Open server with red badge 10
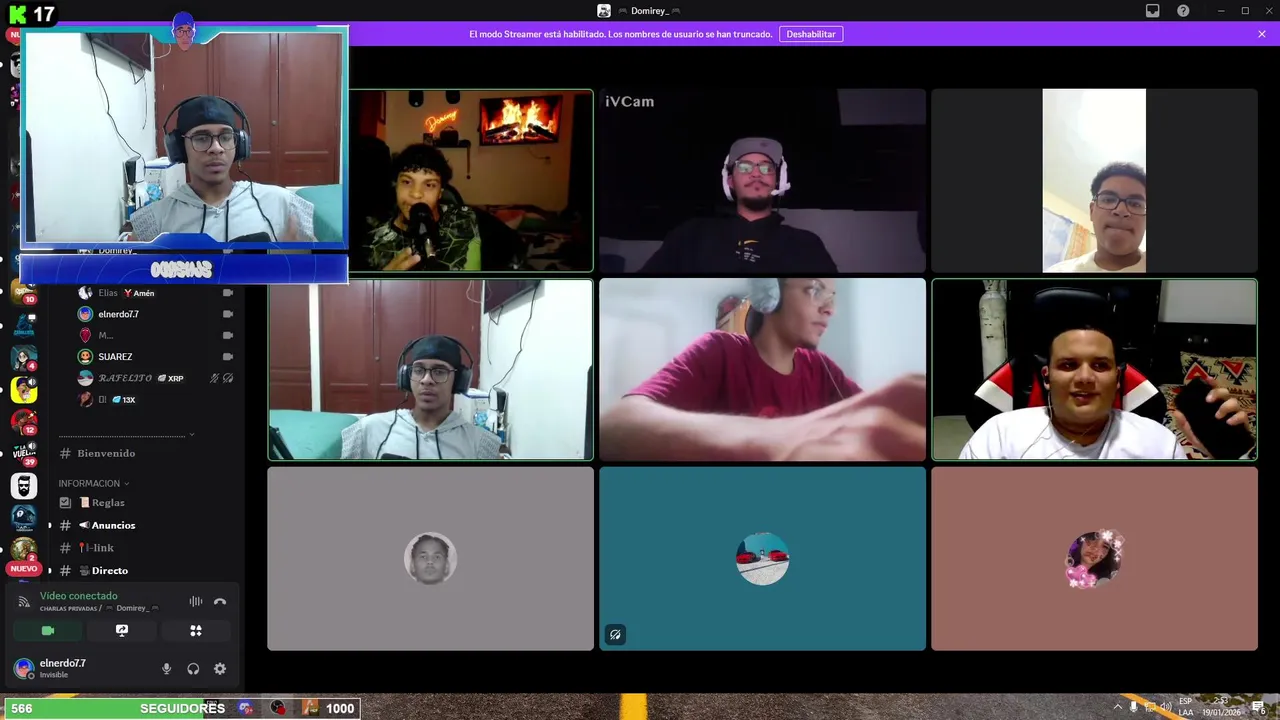The image size is (1280, 720). (x=24, y=293)
